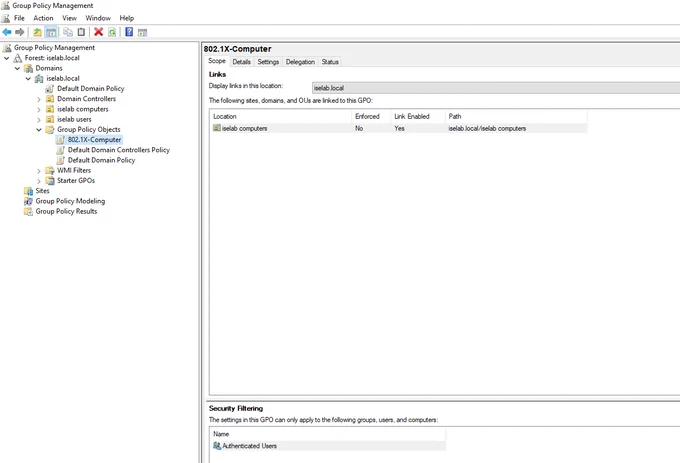680x463 pixels.
Task: Collapse the Forest: iselab.local node
Action: (7, 58)
